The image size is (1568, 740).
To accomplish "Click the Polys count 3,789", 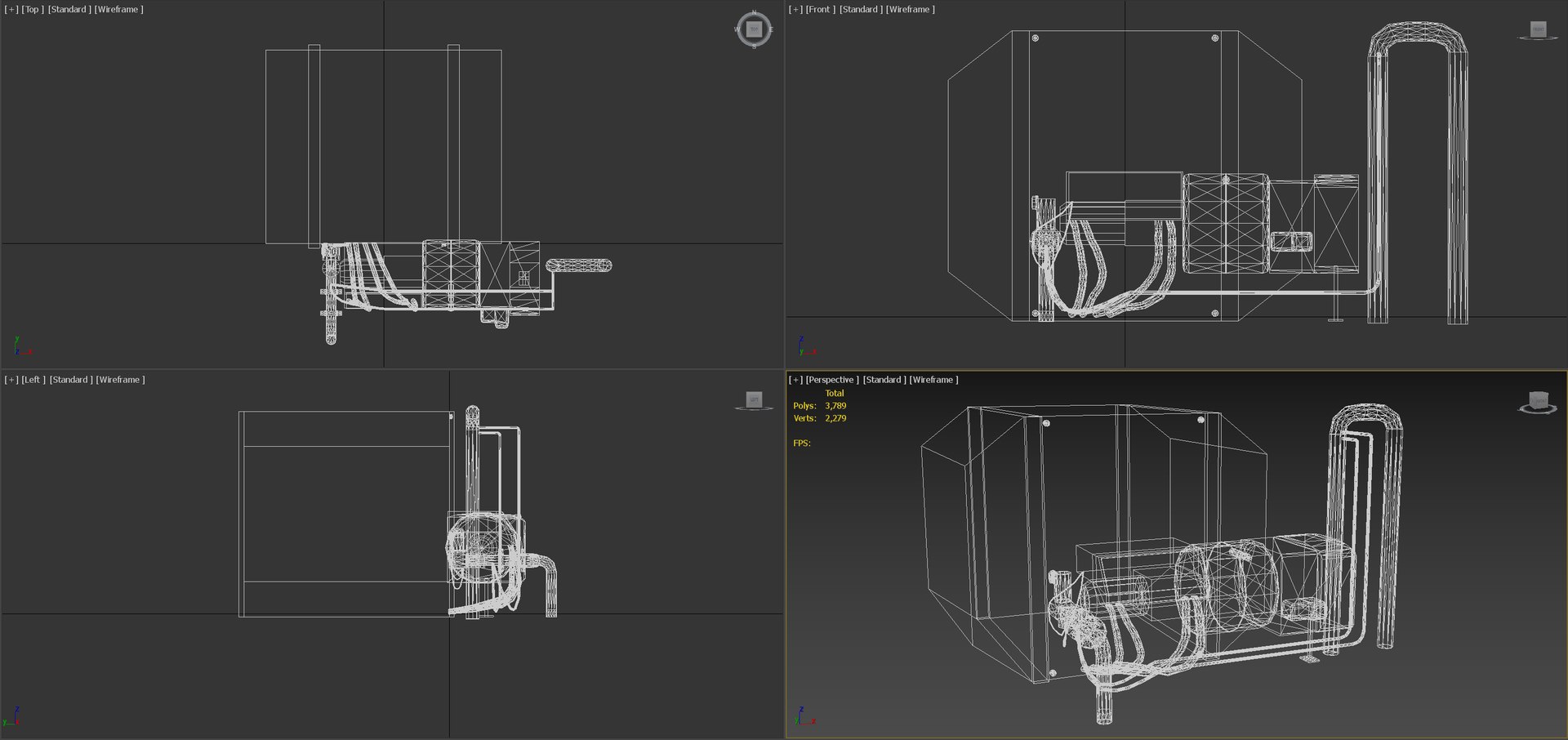I will [835, 406].
